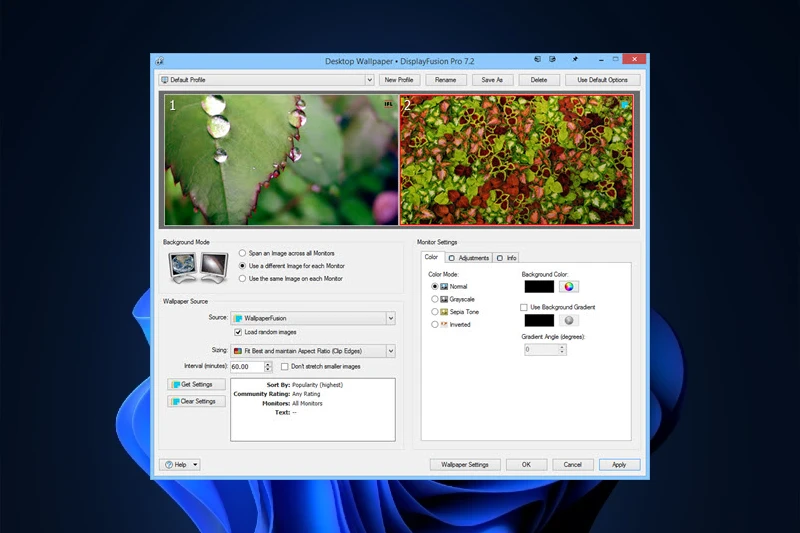Open the disabled gradient color wheel picker

tap(569, 320)
